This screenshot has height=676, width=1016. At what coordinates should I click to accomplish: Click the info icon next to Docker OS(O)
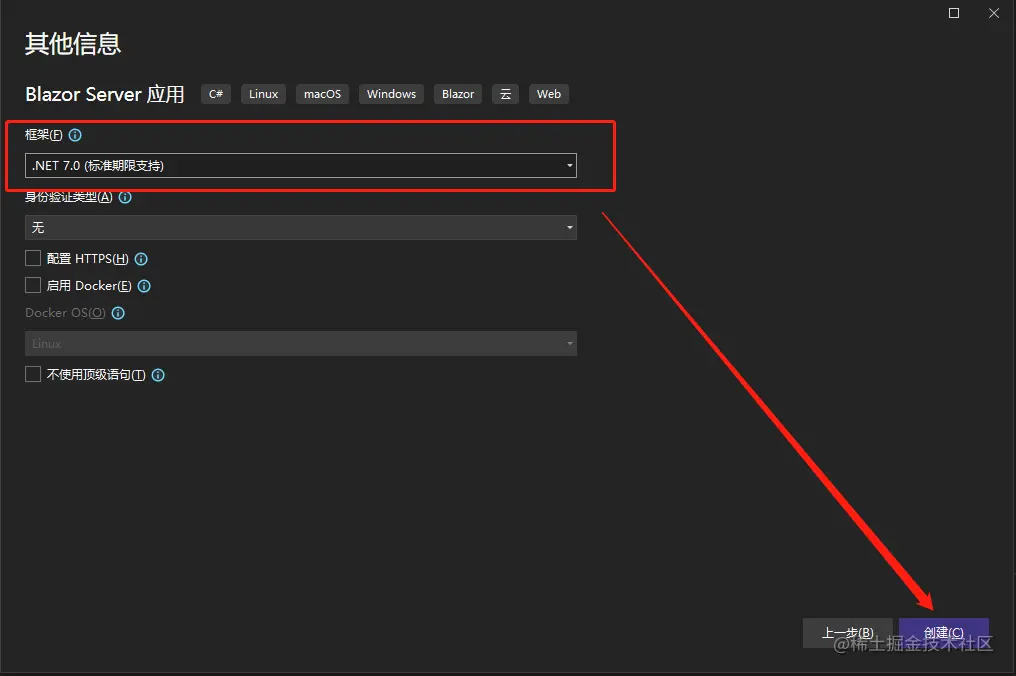pos(118,313)
